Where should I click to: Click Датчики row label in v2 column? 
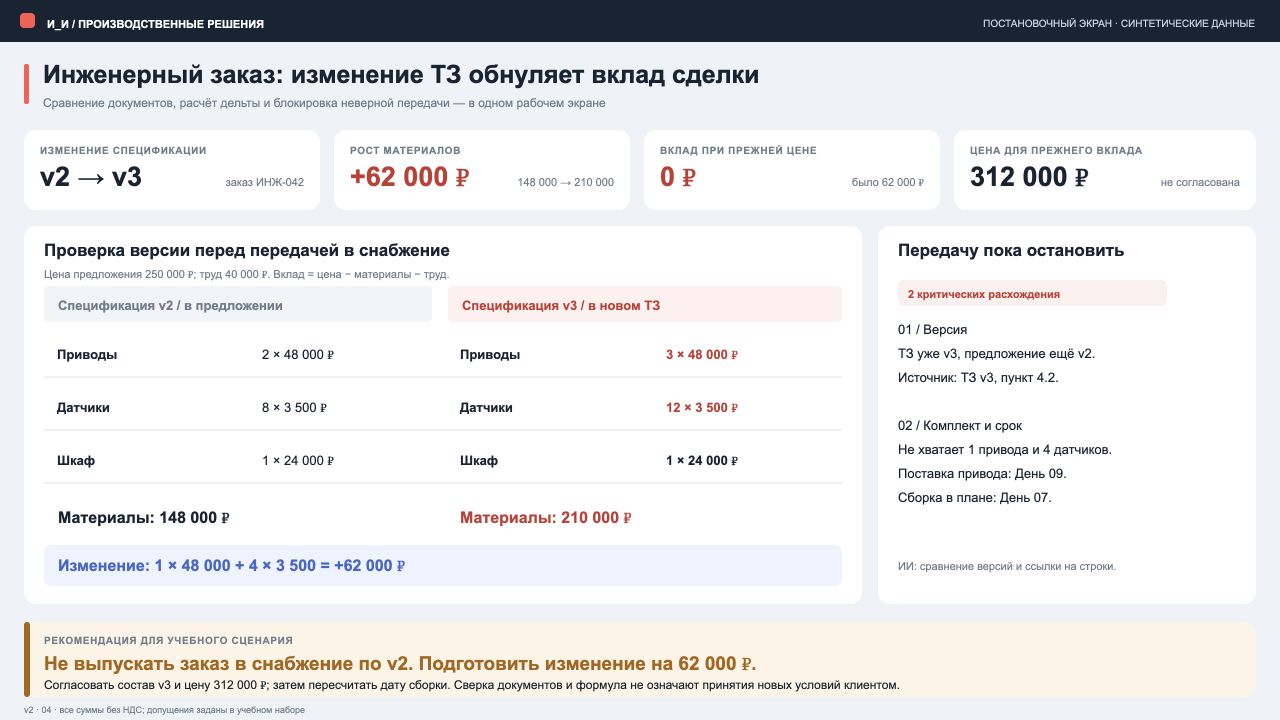[84, 408]
